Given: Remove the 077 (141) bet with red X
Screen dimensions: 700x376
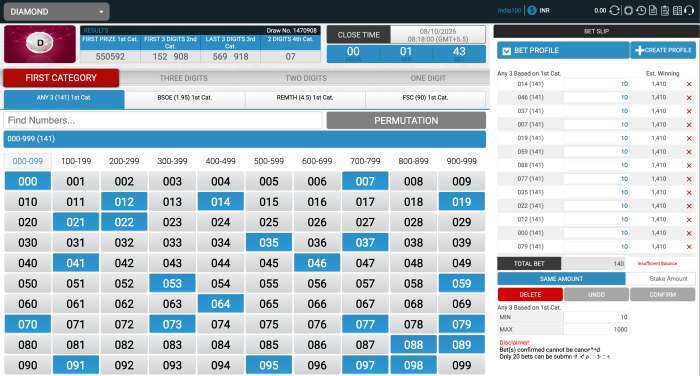Looking at the screenshot, I should 689,179.
